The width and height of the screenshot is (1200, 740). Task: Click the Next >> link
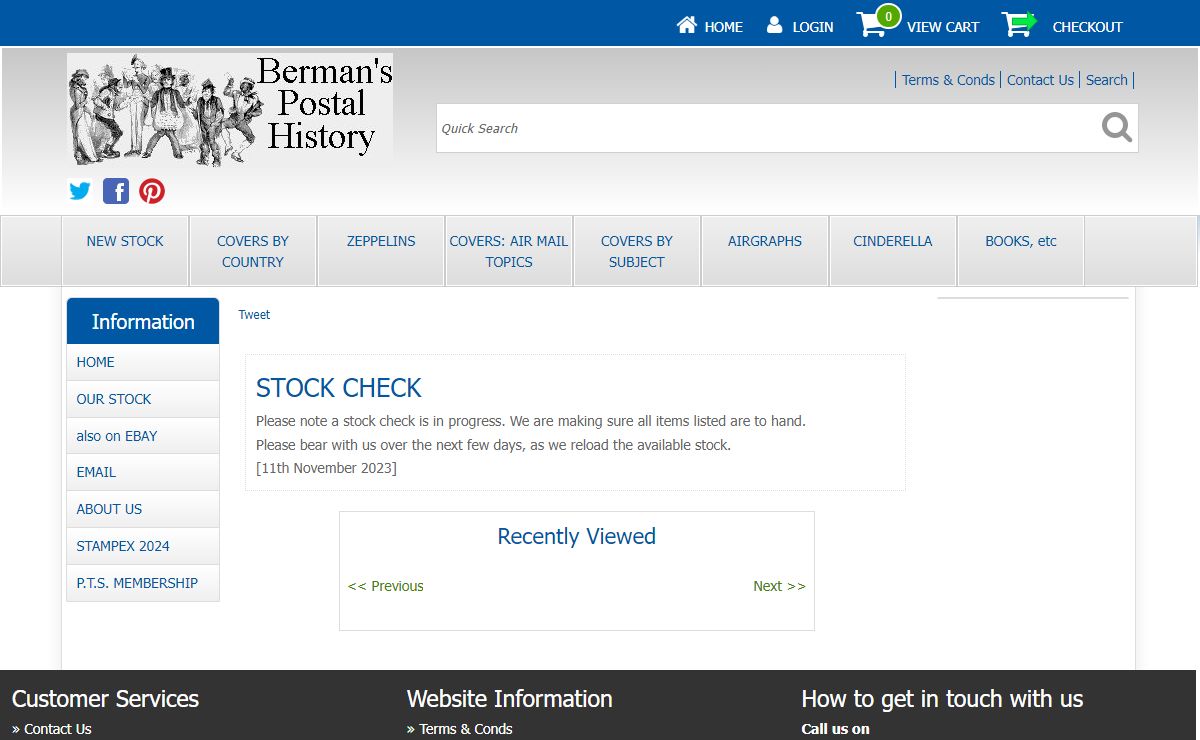[x=779, y=586]
